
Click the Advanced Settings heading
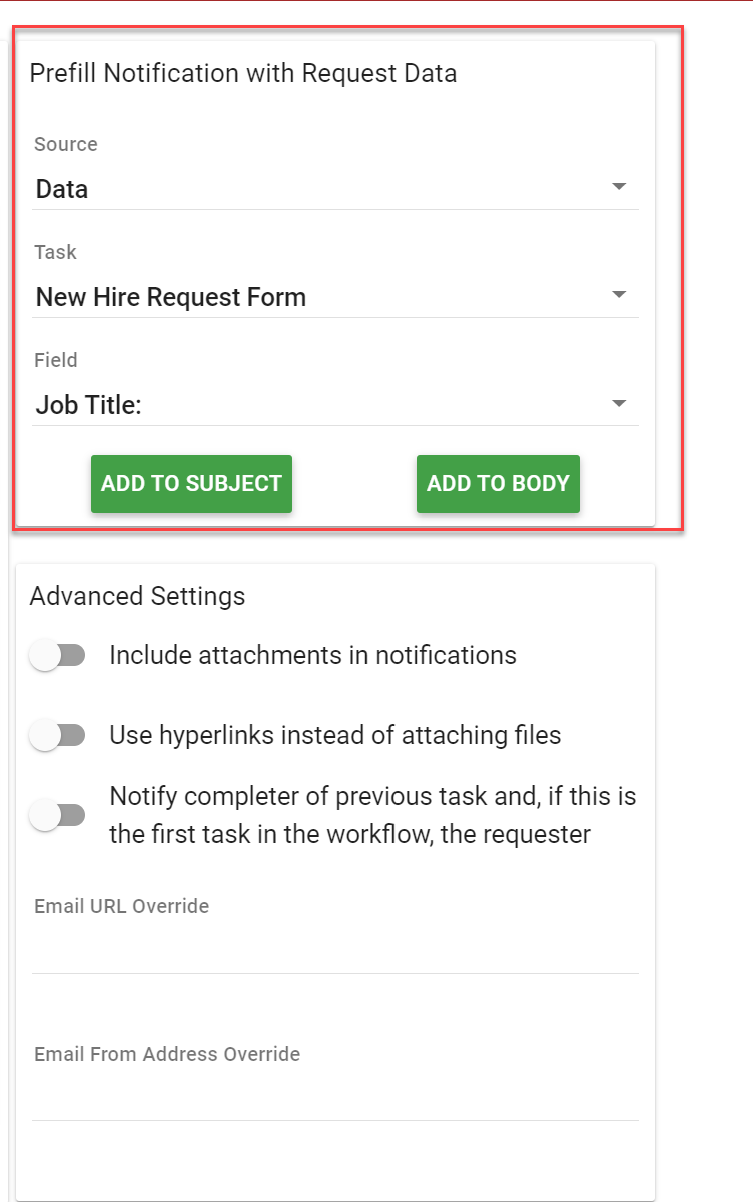(137, 597)
